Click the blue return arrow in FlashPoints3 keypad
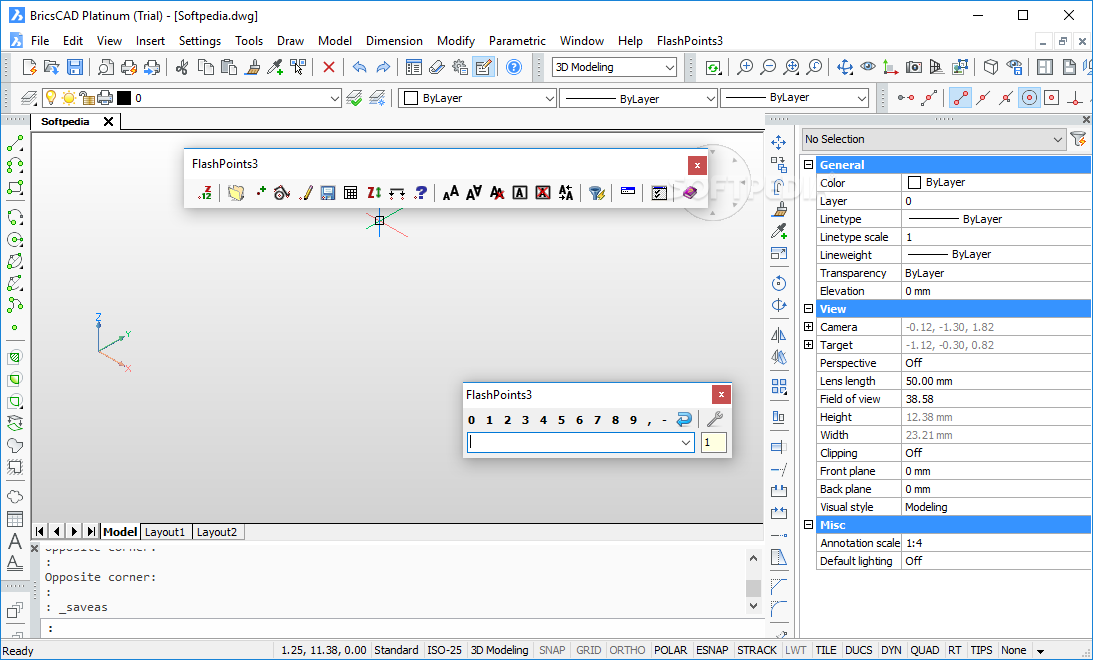The height and width of the screenshot is (660, 1093). click(x=685, y=419)
